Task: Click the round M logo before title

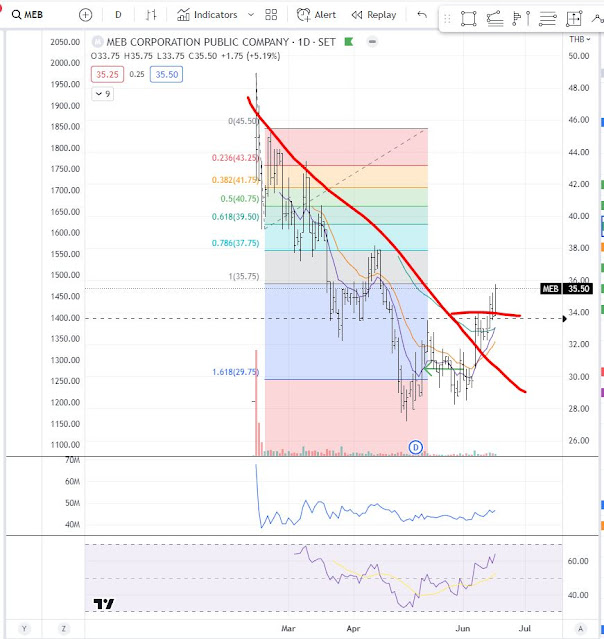Action: click(x=97, y=42)
